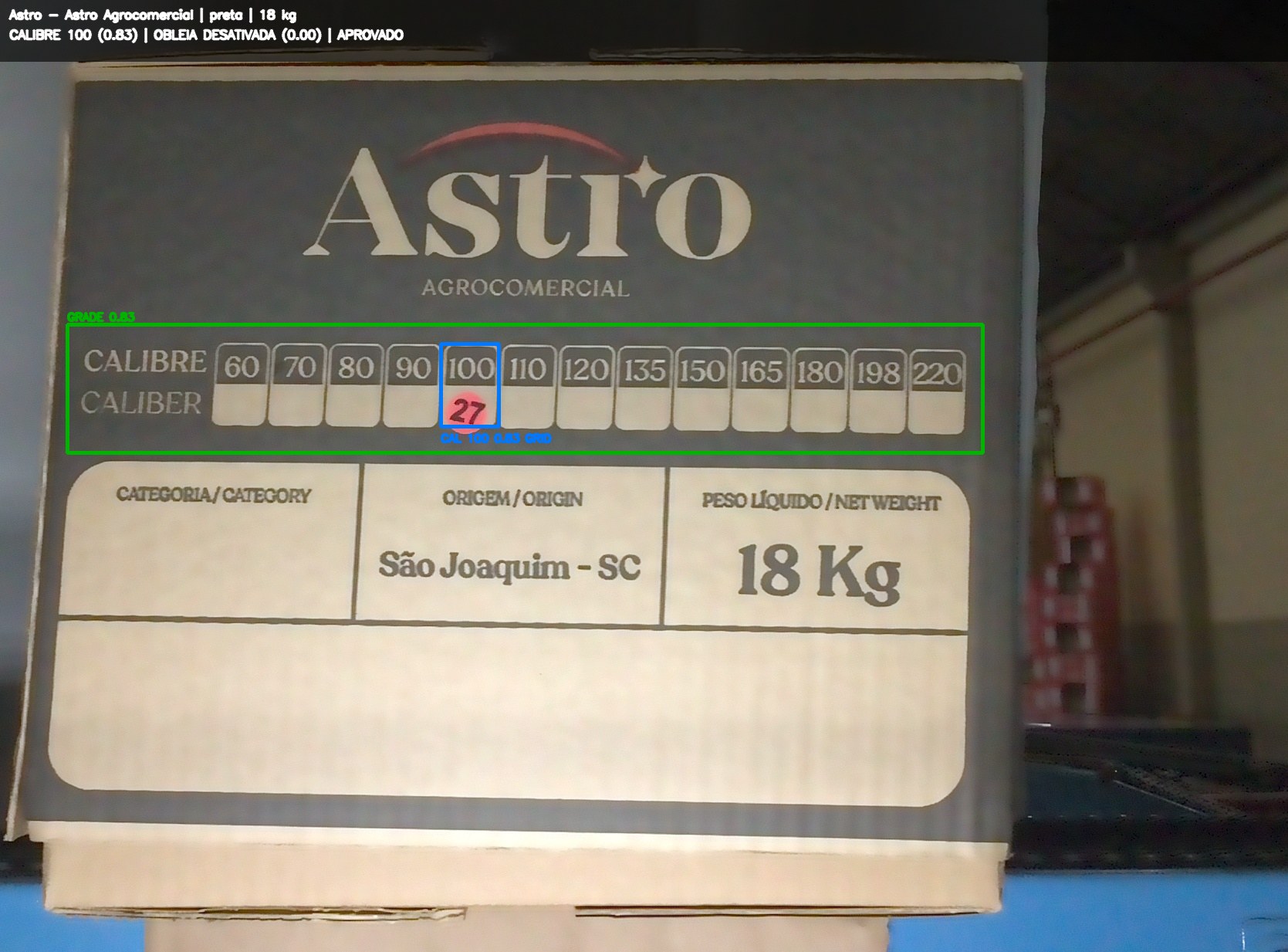The image size is (1288, 952).
Task: Click the caliber number 60 on the box
Action: tap(242, 366)
